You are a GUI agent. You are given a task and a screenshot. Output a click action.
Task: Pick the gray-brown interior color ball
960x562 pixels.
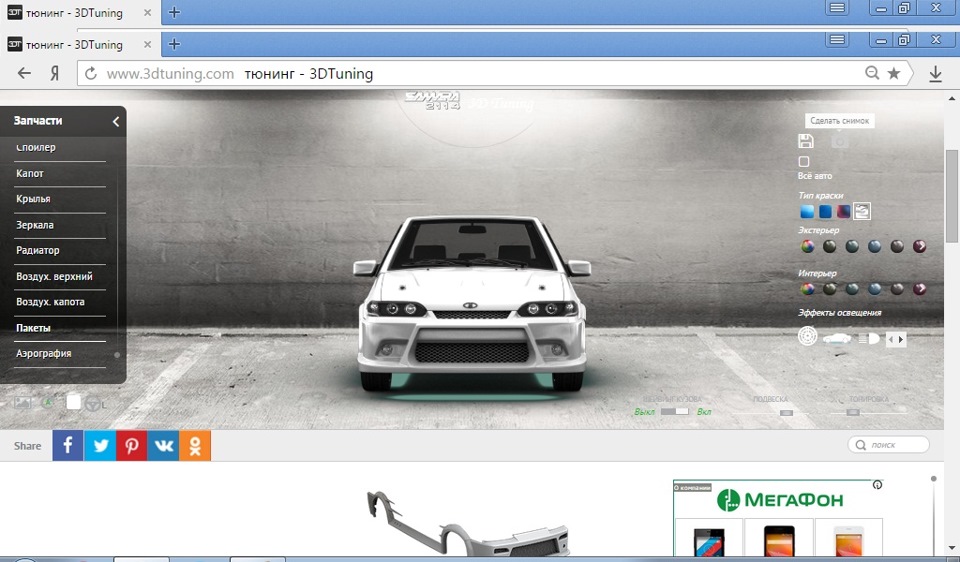897,289
